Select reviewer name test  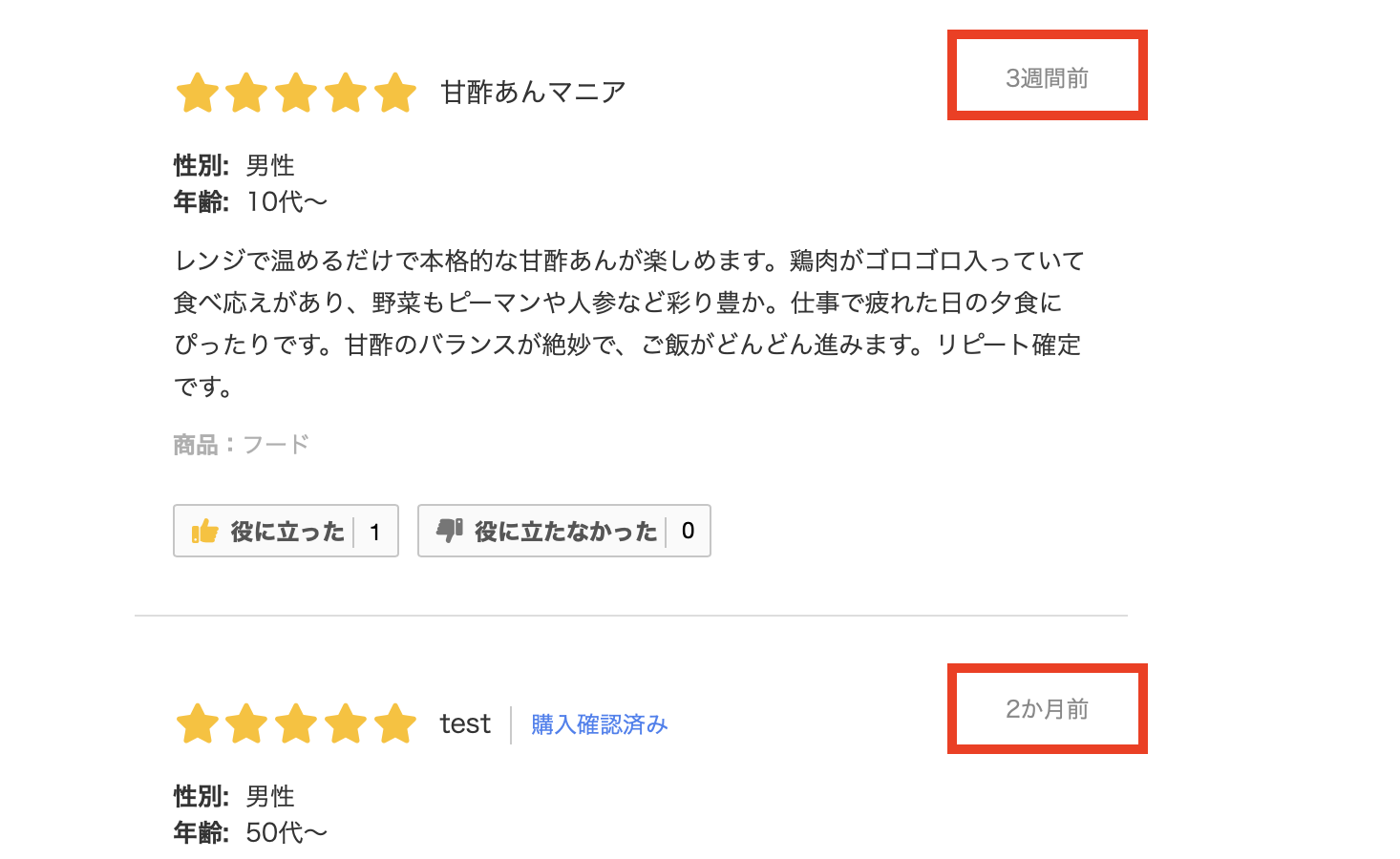coord(465,724)
